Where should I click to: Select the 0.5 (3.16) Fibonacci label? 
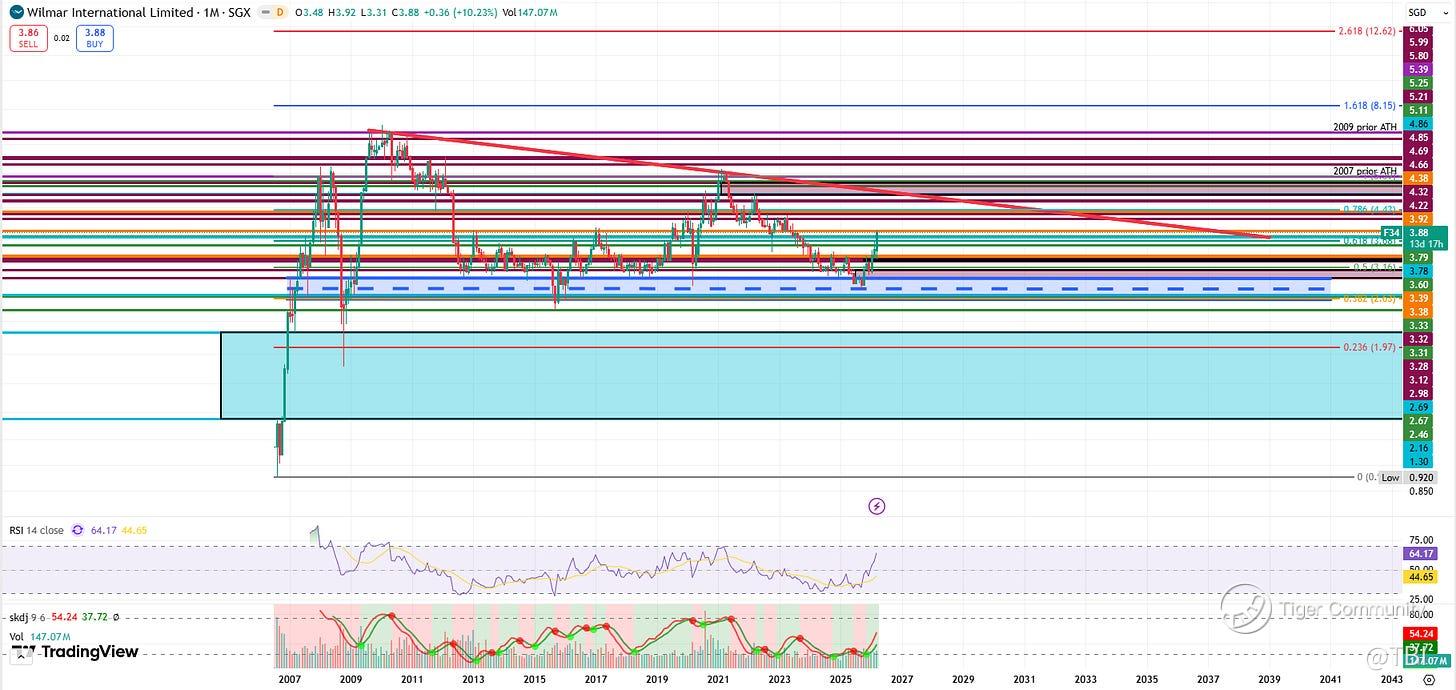point(1374,267)
